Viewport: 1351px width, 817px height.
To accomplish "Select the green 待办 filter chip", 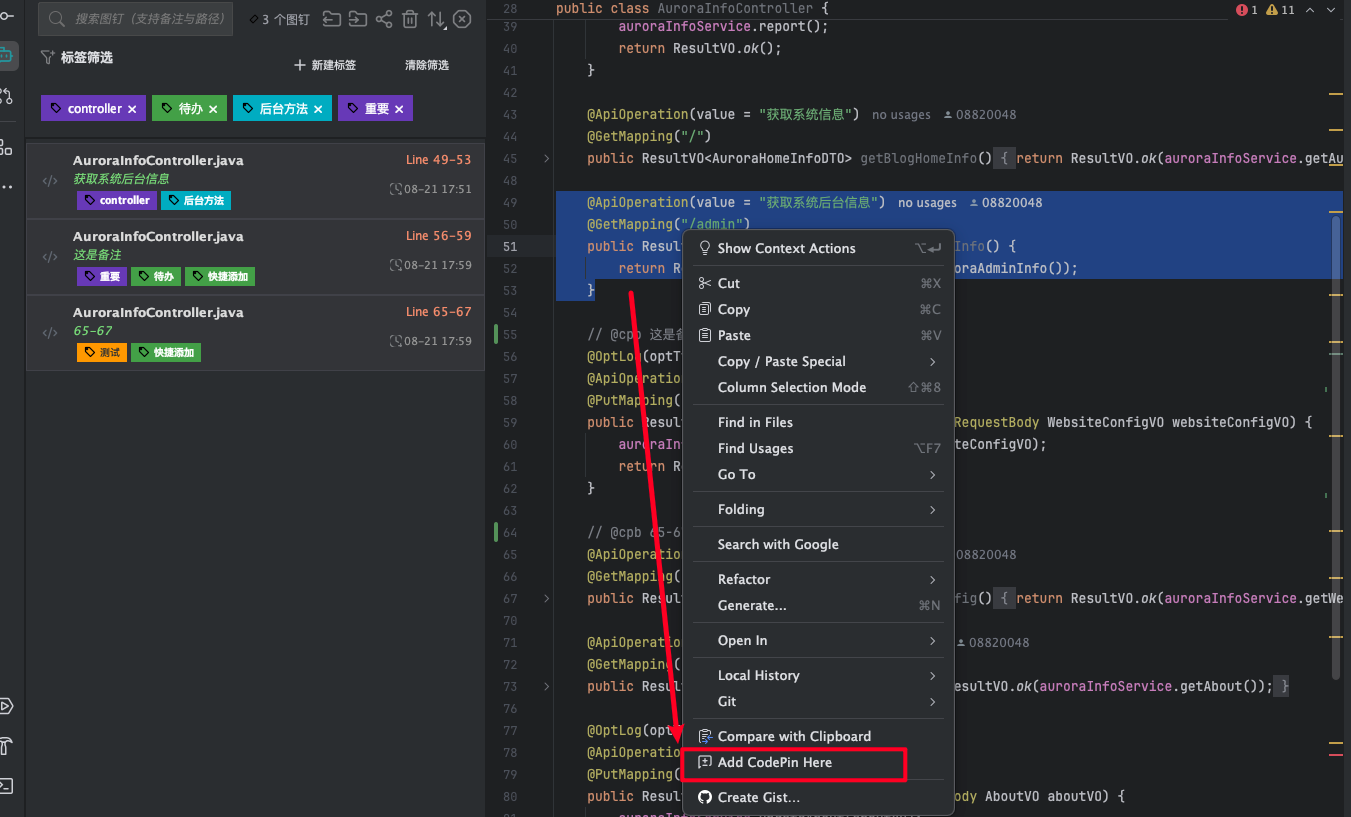I will (x=190, y=109).
